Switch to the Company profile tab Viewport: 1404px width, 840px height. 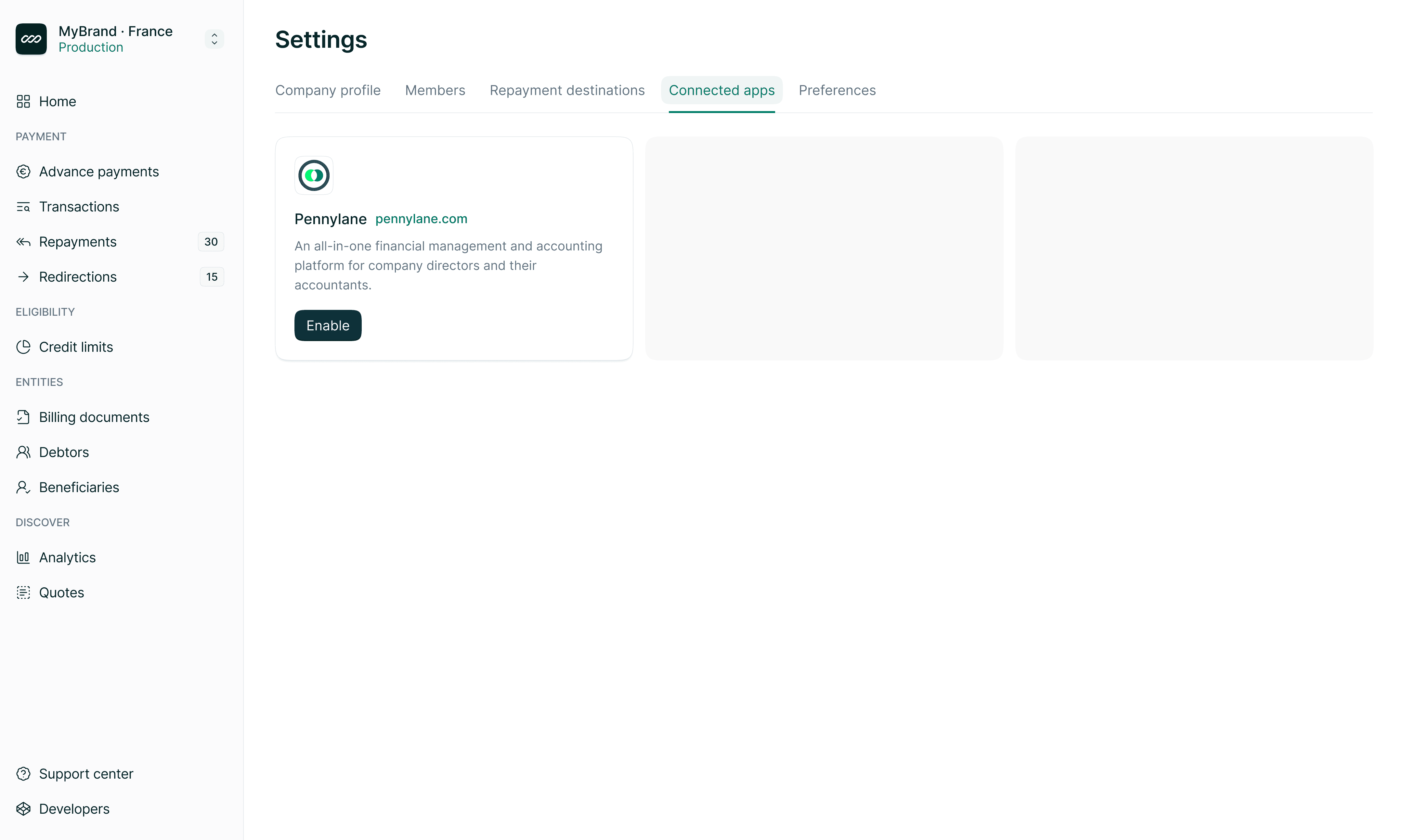pos(327,91)
